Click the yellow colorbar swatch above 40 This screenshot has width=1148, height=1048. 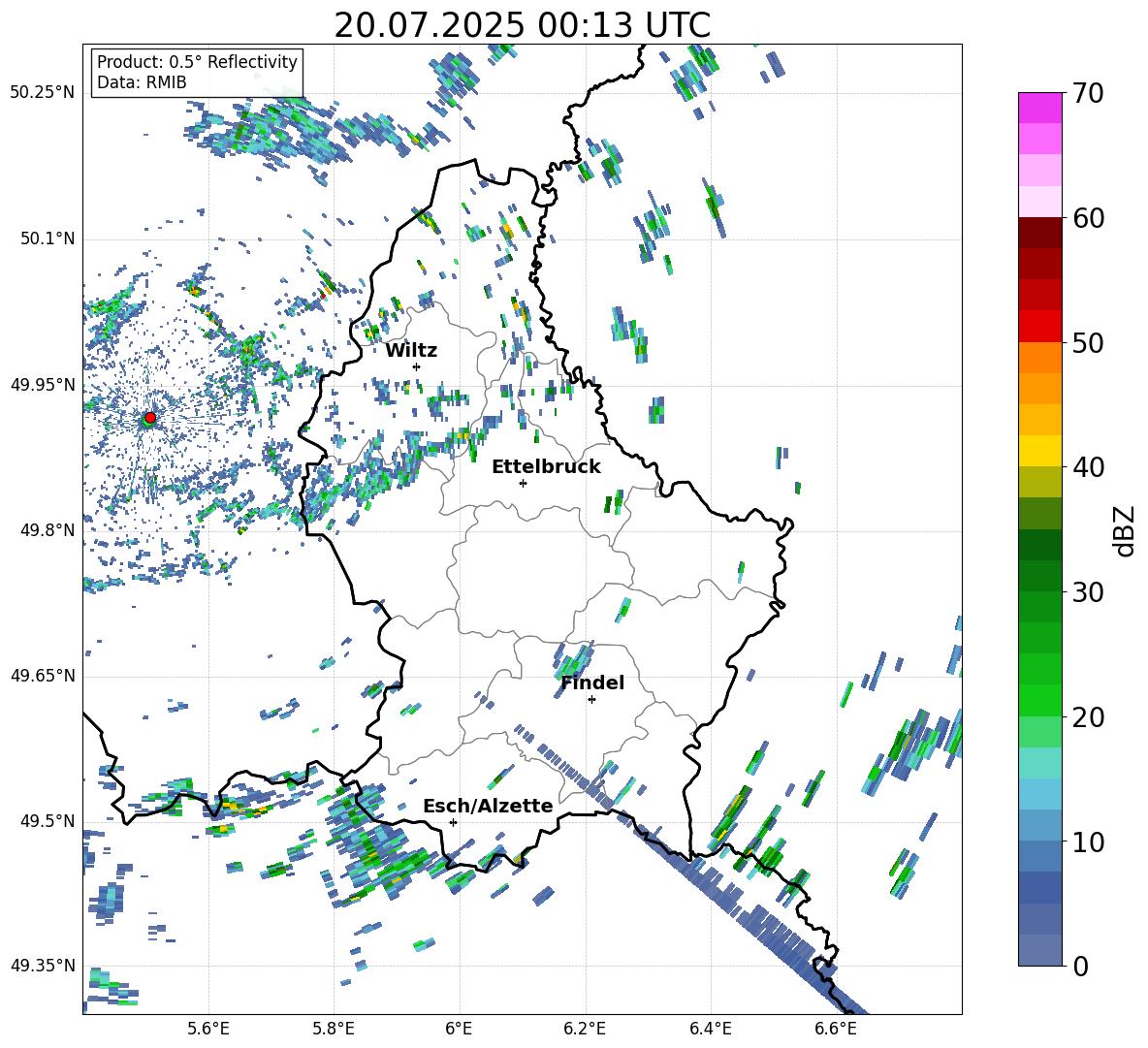click(x=1039, y=451)
